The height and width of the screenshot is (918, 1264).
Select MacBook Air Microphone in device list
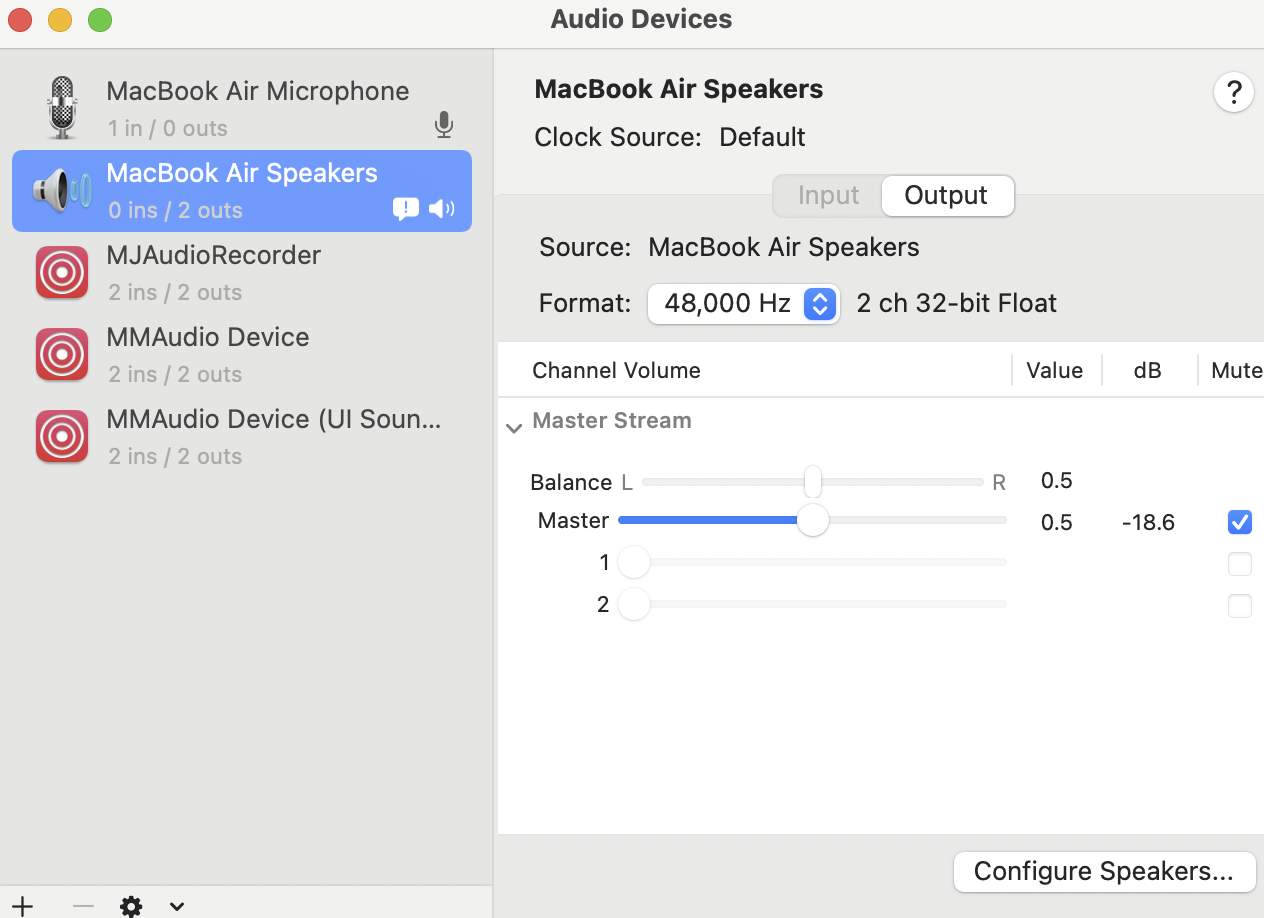(241, 108)
